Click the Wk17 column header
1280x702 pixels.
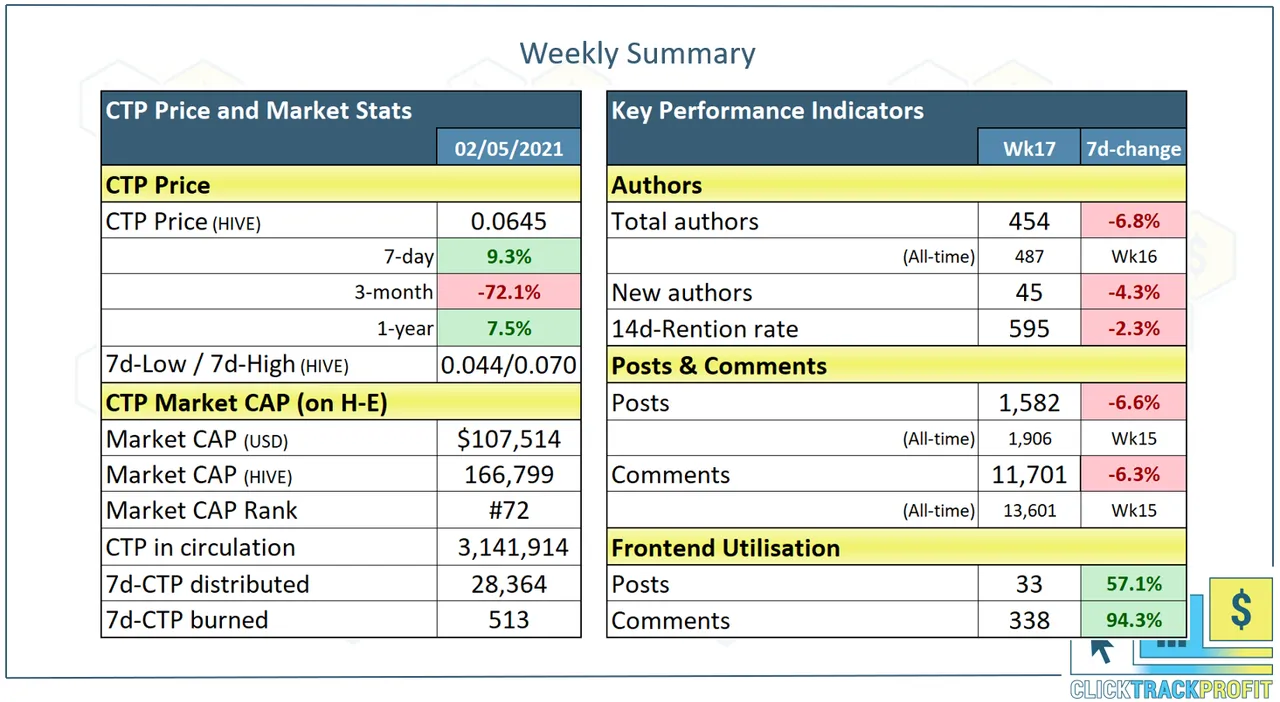(x=1029, y=149)
